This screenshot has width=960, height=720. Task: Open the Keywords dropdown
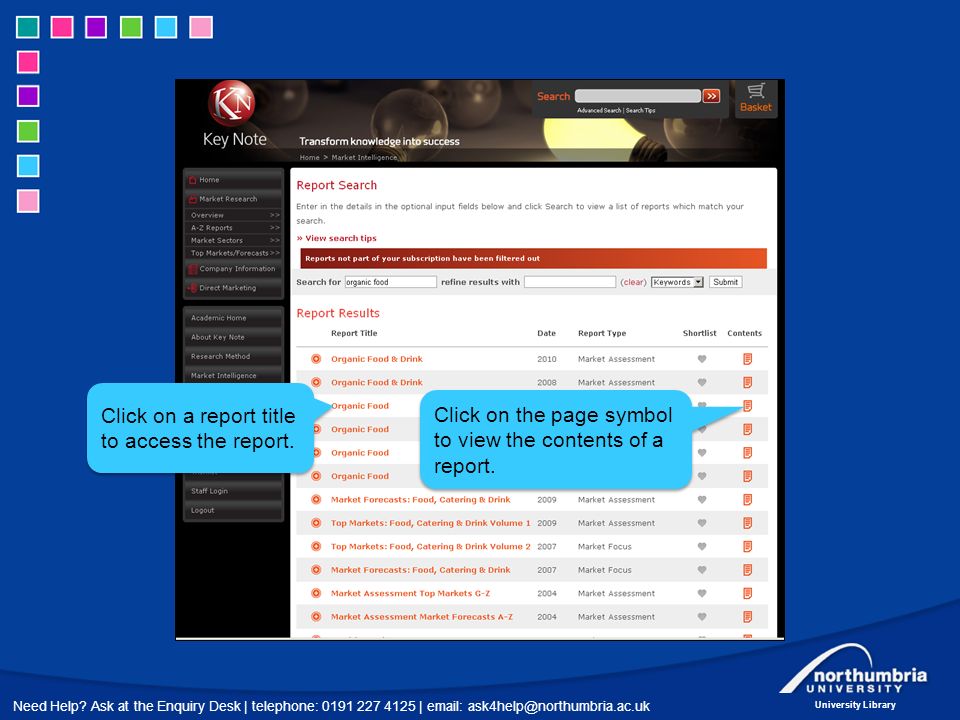(x=677, y=282)
